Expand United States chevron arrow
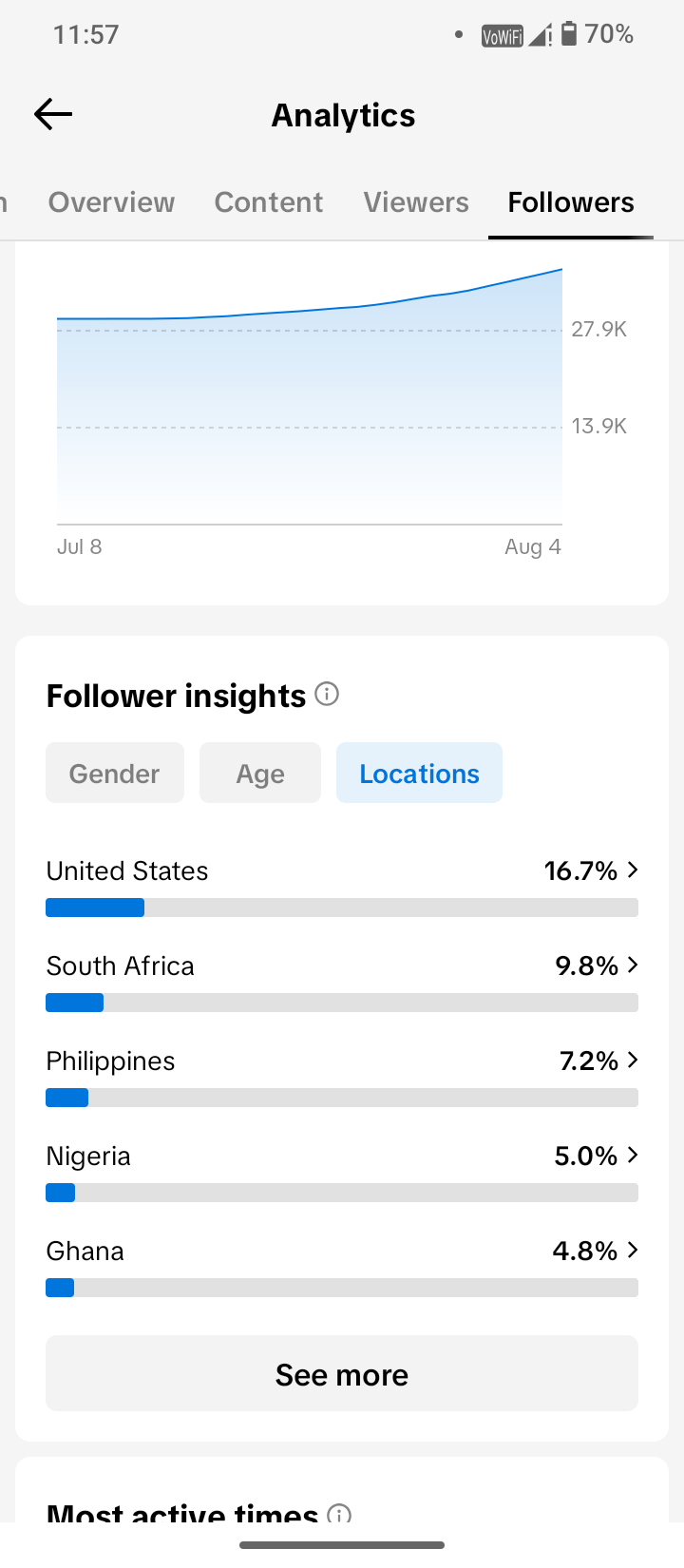The height and width of the screenshot is (1568, 684). [633, 870]
